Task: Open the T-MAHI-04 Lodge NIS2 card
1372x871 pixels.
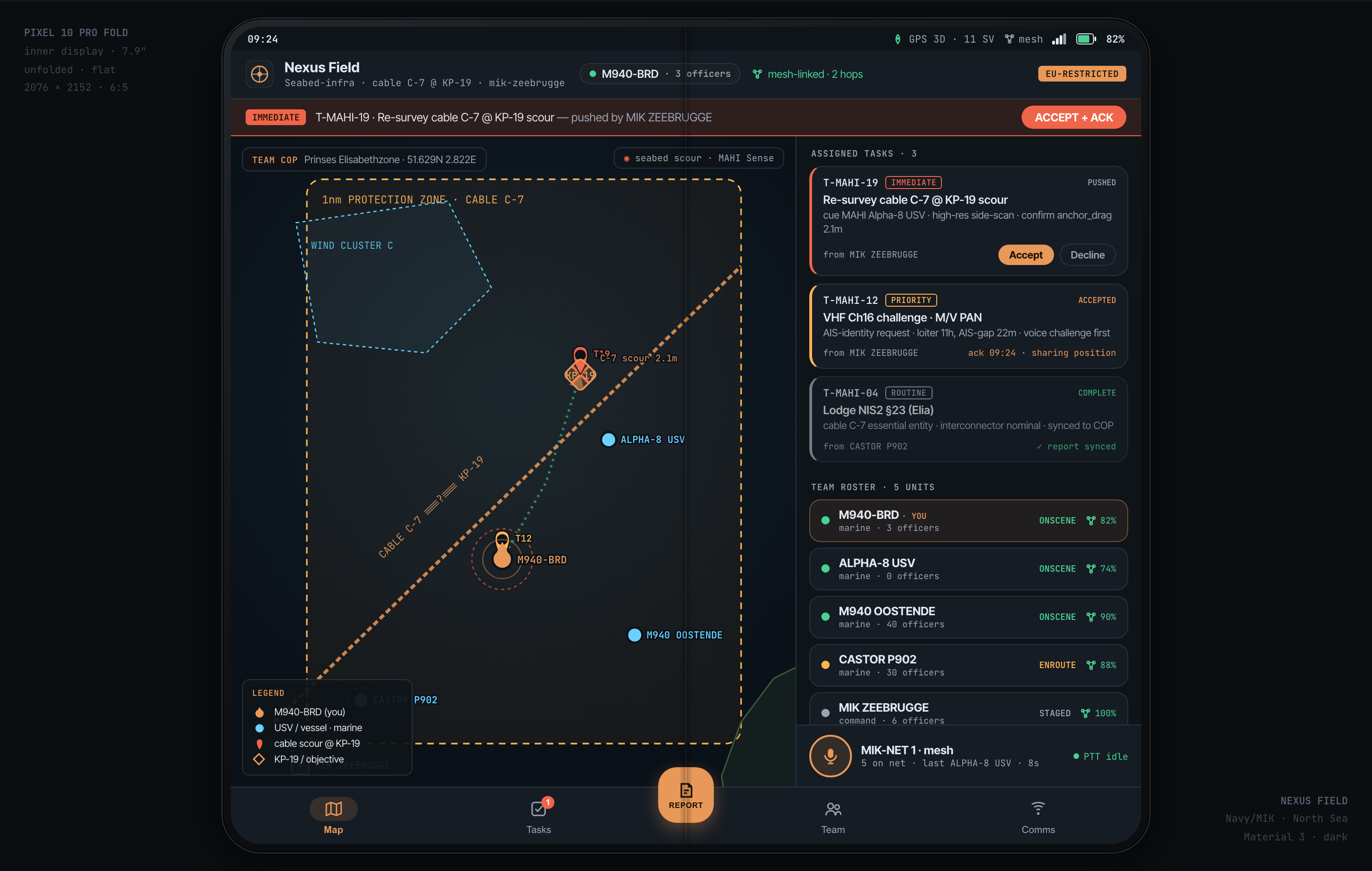Action: [968, 419]
